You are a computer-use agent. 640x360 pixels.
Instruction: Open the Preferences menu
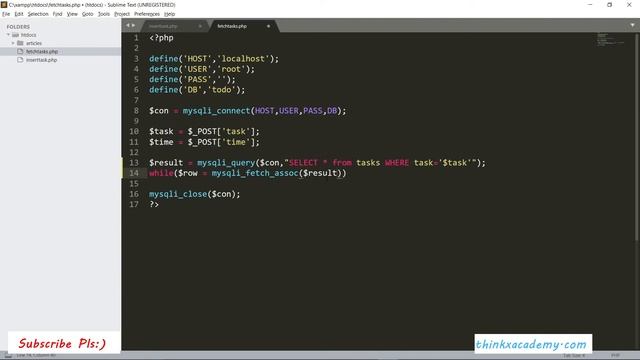(x=147, y=14)
